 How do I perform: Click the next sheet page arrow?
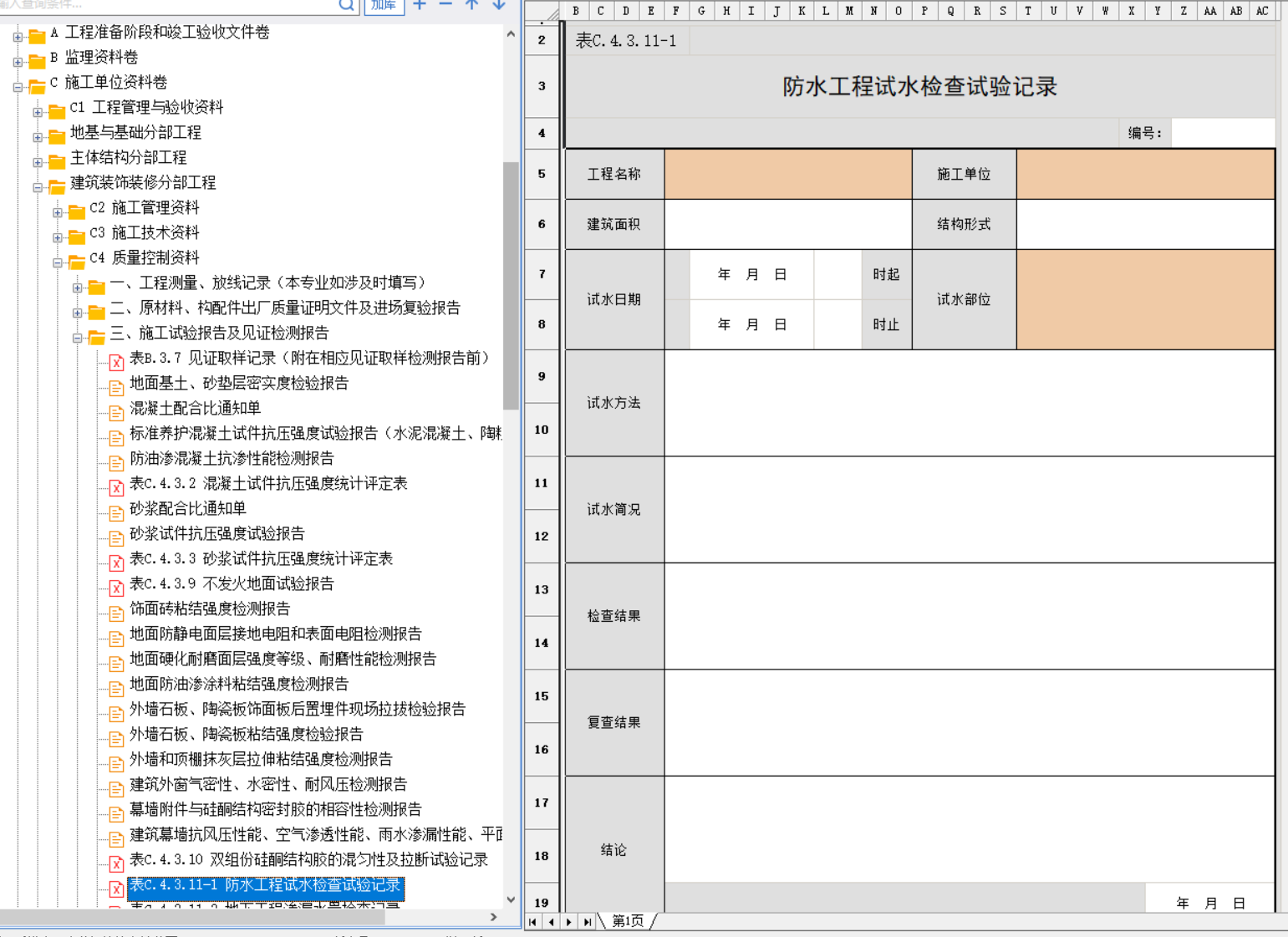pos(569,921)
